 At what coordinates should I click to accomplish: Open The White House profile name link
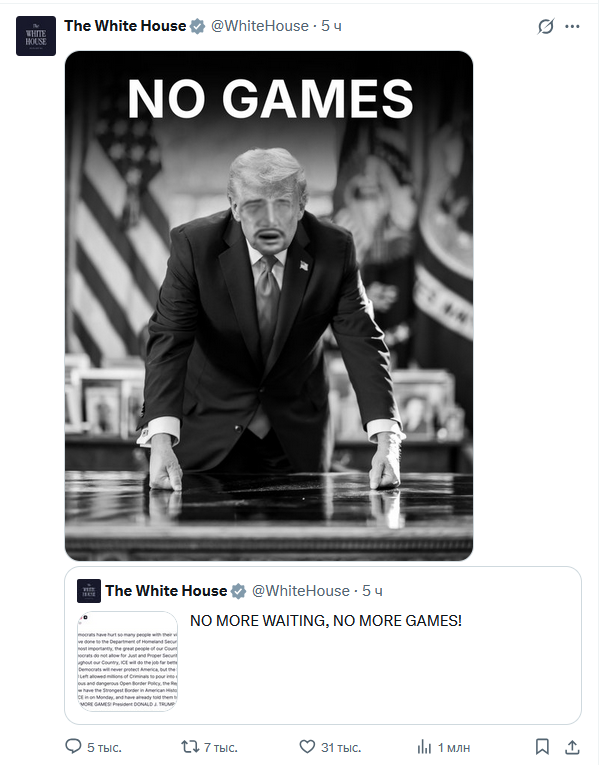125,25
